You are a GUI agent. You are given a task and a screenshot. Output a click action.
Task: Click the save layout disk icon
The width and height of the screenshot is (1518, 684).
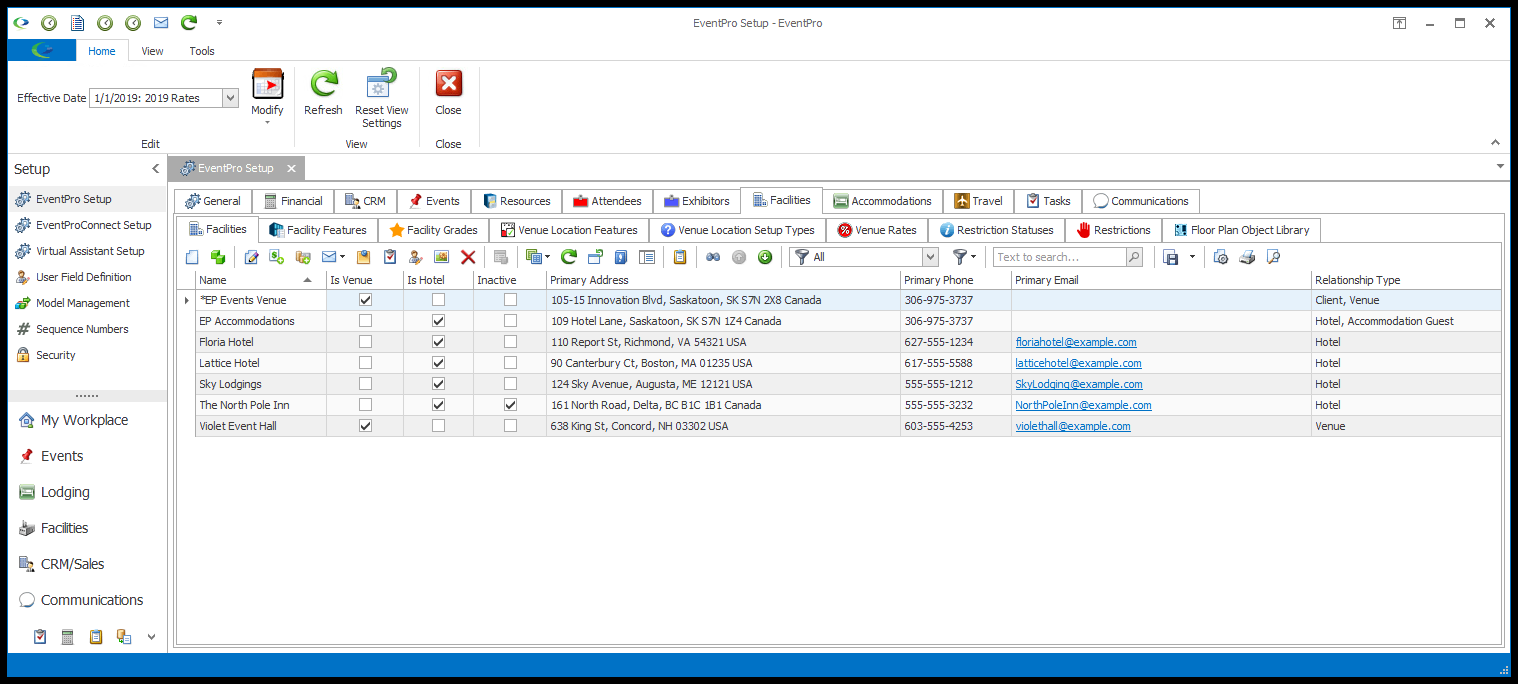point(1171,257)
